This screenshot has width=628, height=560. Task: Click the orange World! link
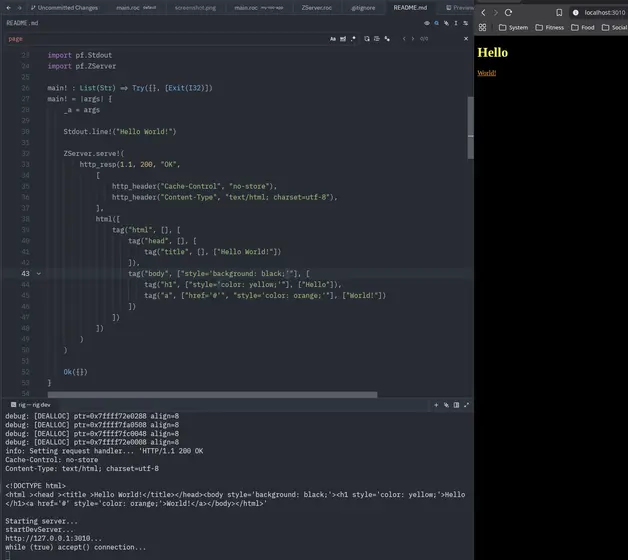487,73
